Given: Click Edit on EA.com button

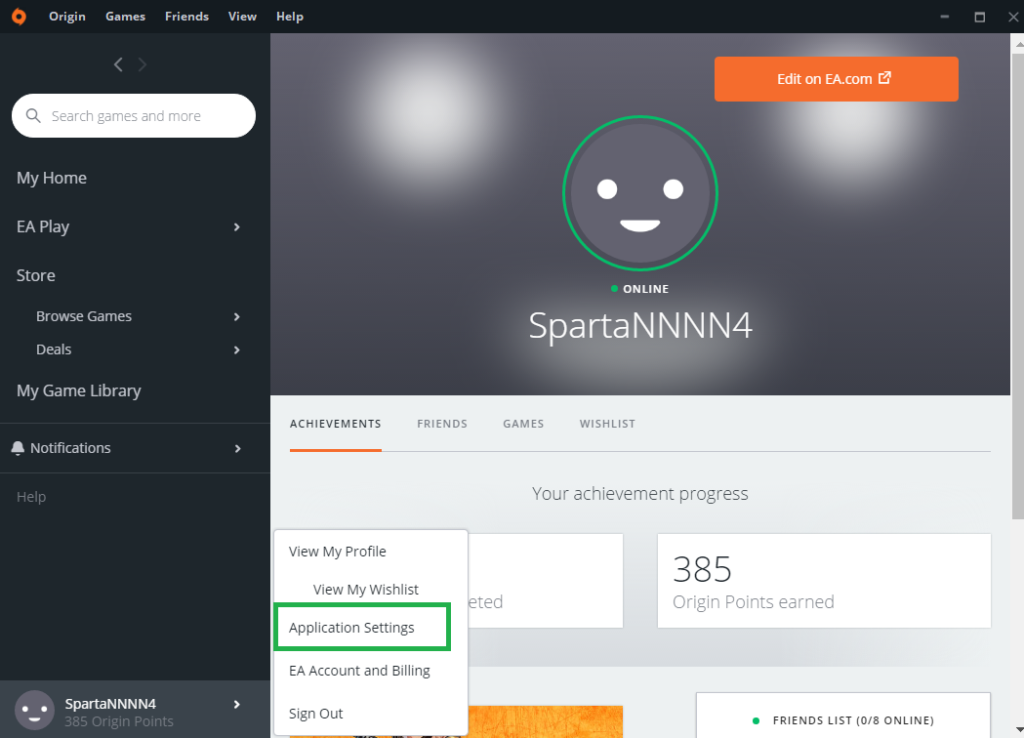Looking at the screenshot, I should pyautogui.click(x=836, y=79).
